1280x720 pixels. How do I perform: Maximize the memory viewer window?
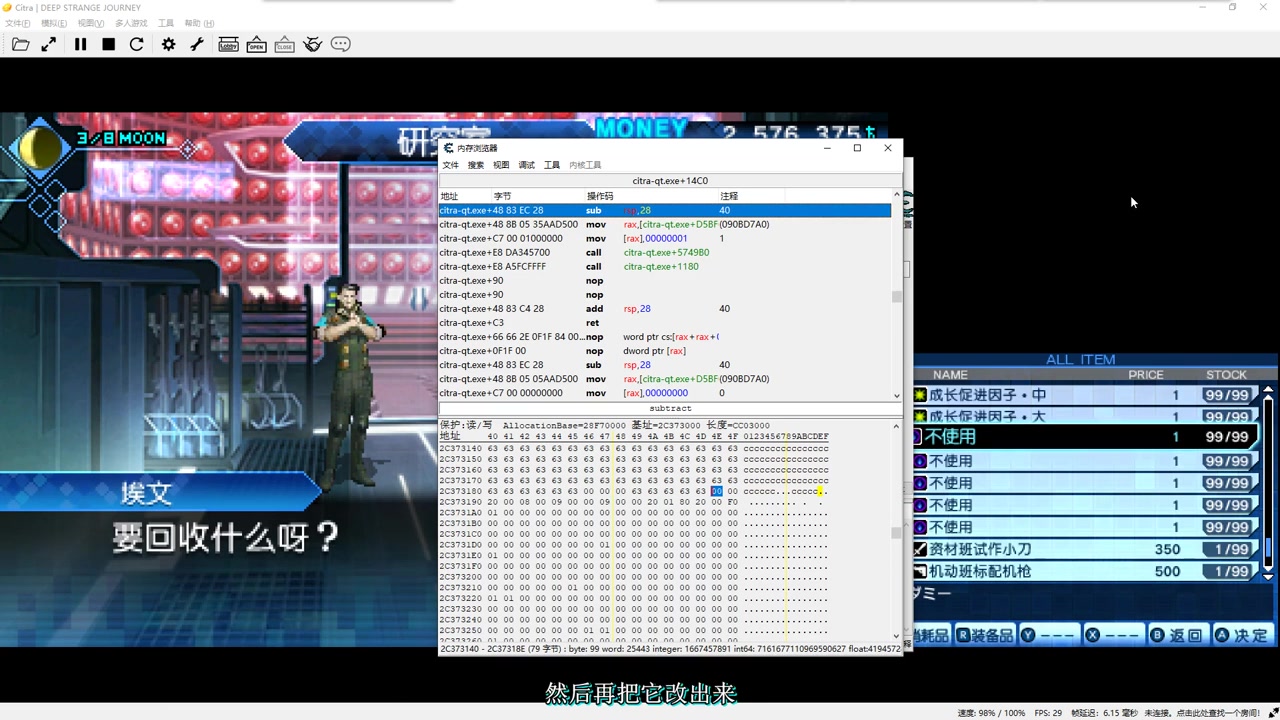(x=857, y=148)
